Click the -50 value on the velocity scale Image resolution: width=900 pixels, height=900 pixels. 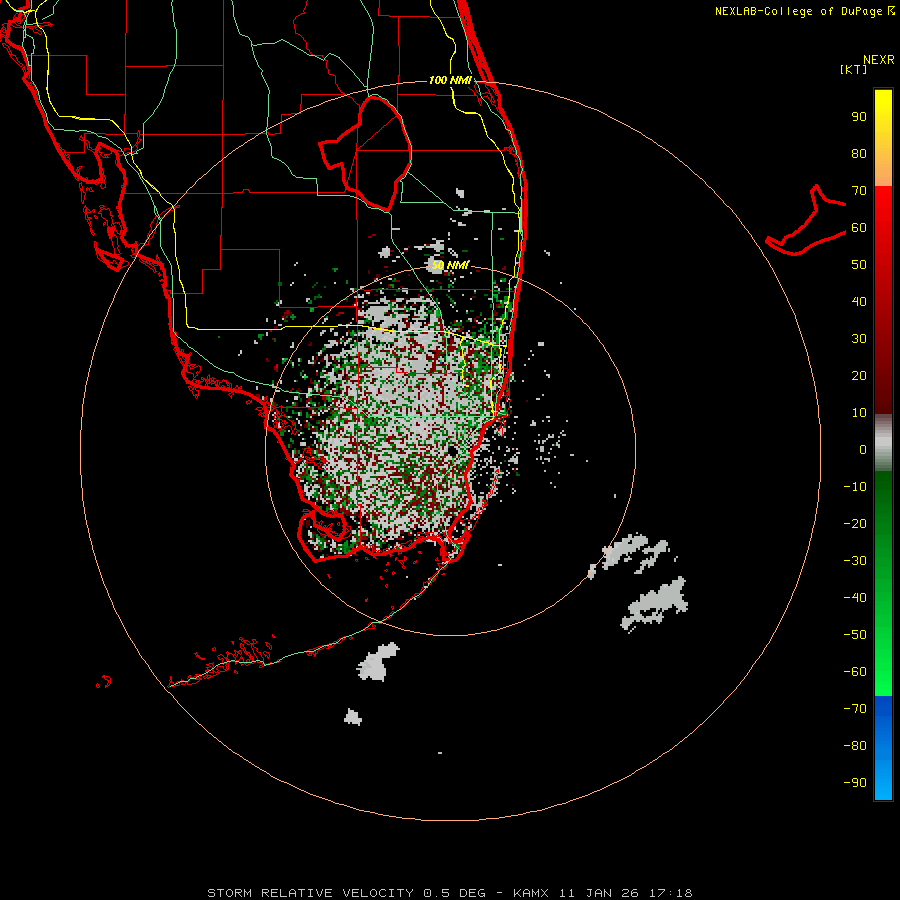[x=855, y=635]
